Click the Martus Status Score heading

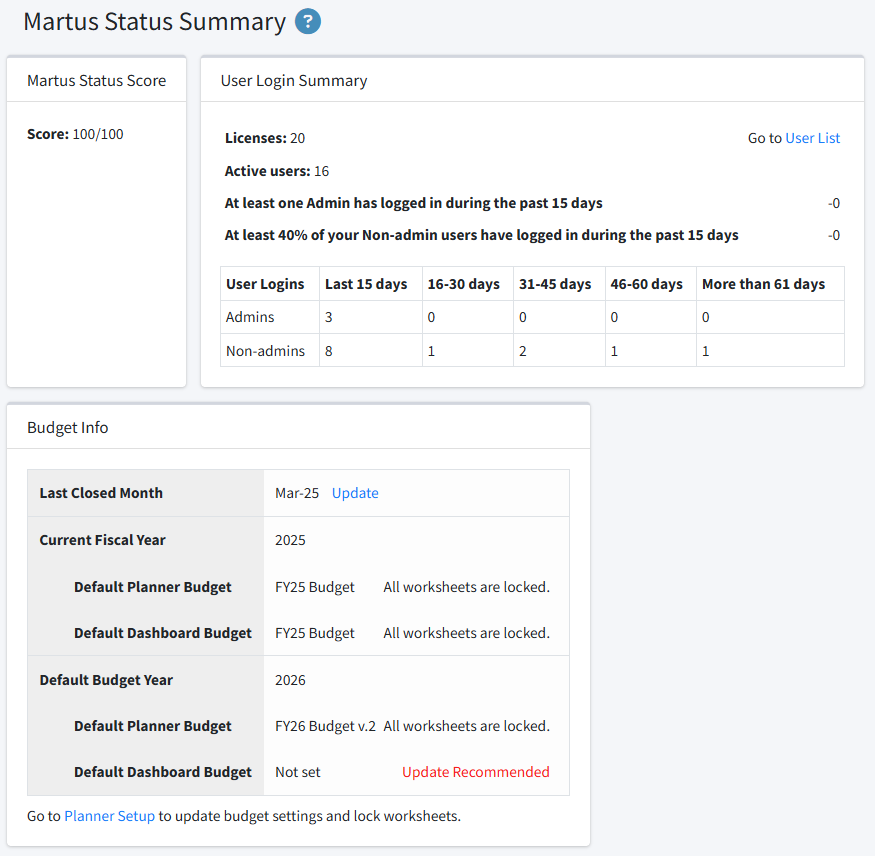point(97,80)
